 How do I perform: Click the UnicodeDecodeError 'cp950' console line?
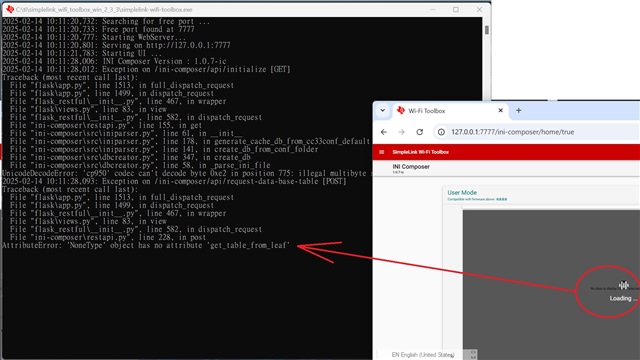pyautogui.click(x=187, y=173)
